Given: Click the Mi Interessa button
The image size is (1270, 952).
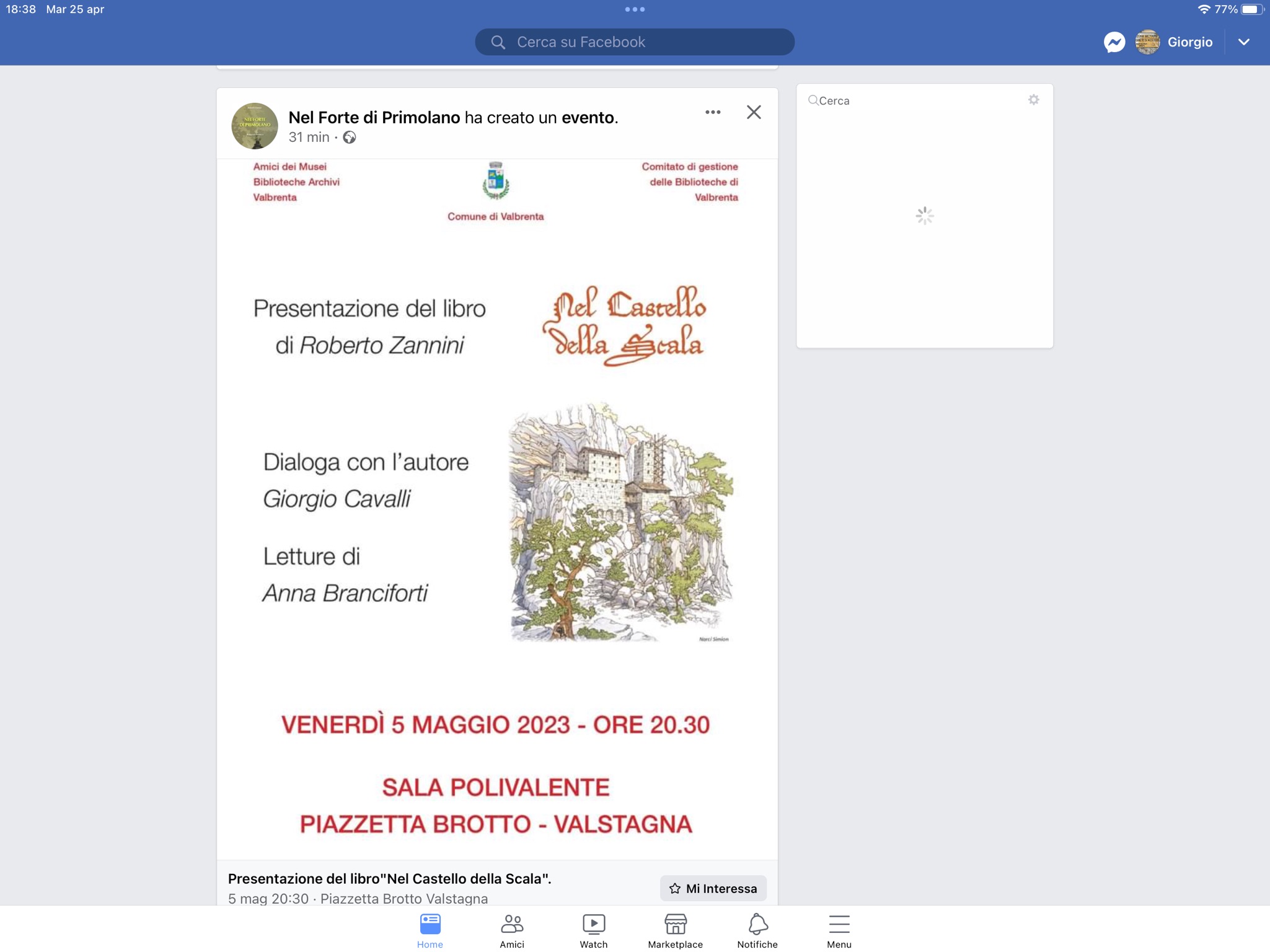Looking at the screenshot, I should (713, 888).
